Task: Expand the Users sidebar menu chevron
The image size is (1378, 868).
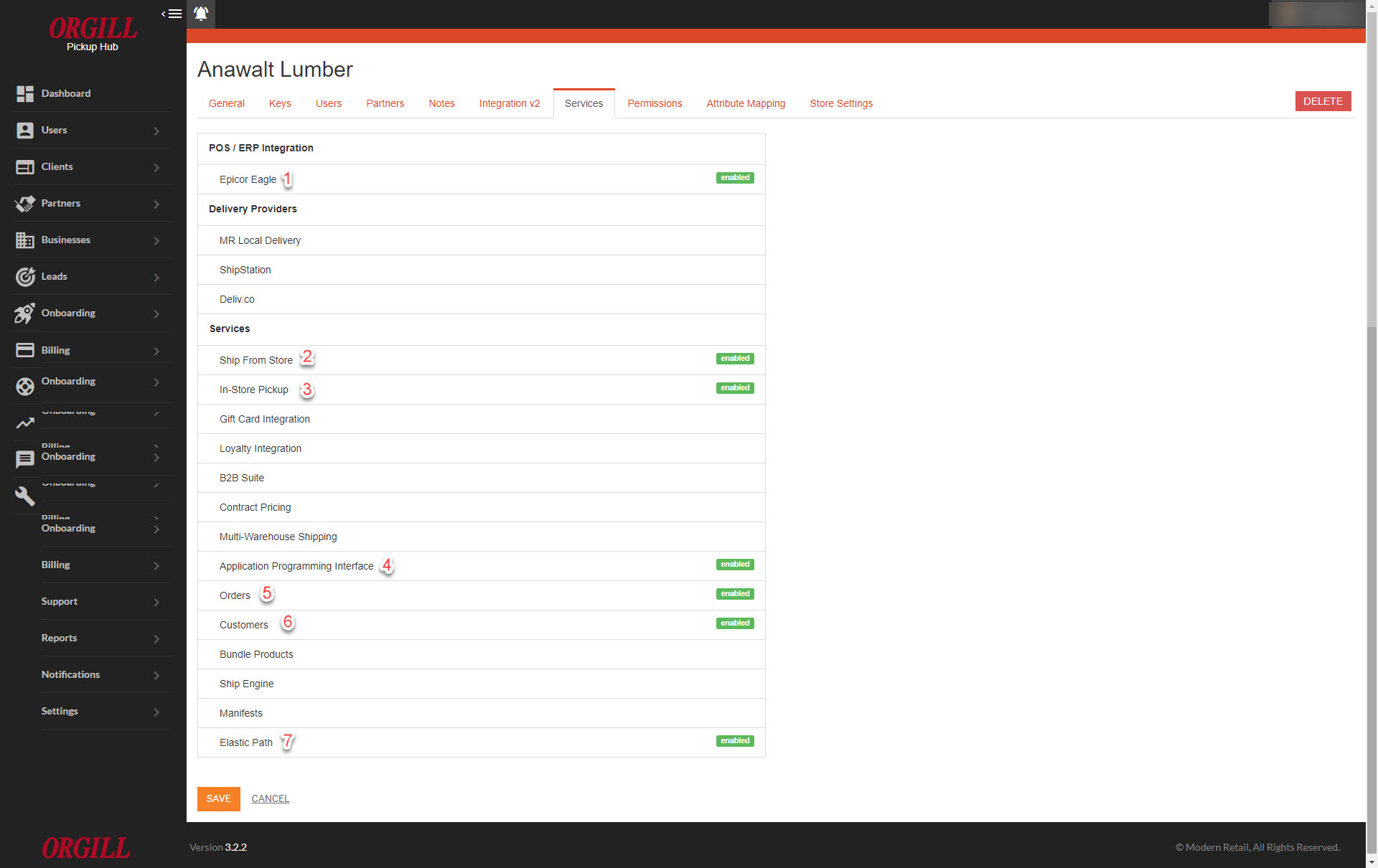Action: coord(156,131)
